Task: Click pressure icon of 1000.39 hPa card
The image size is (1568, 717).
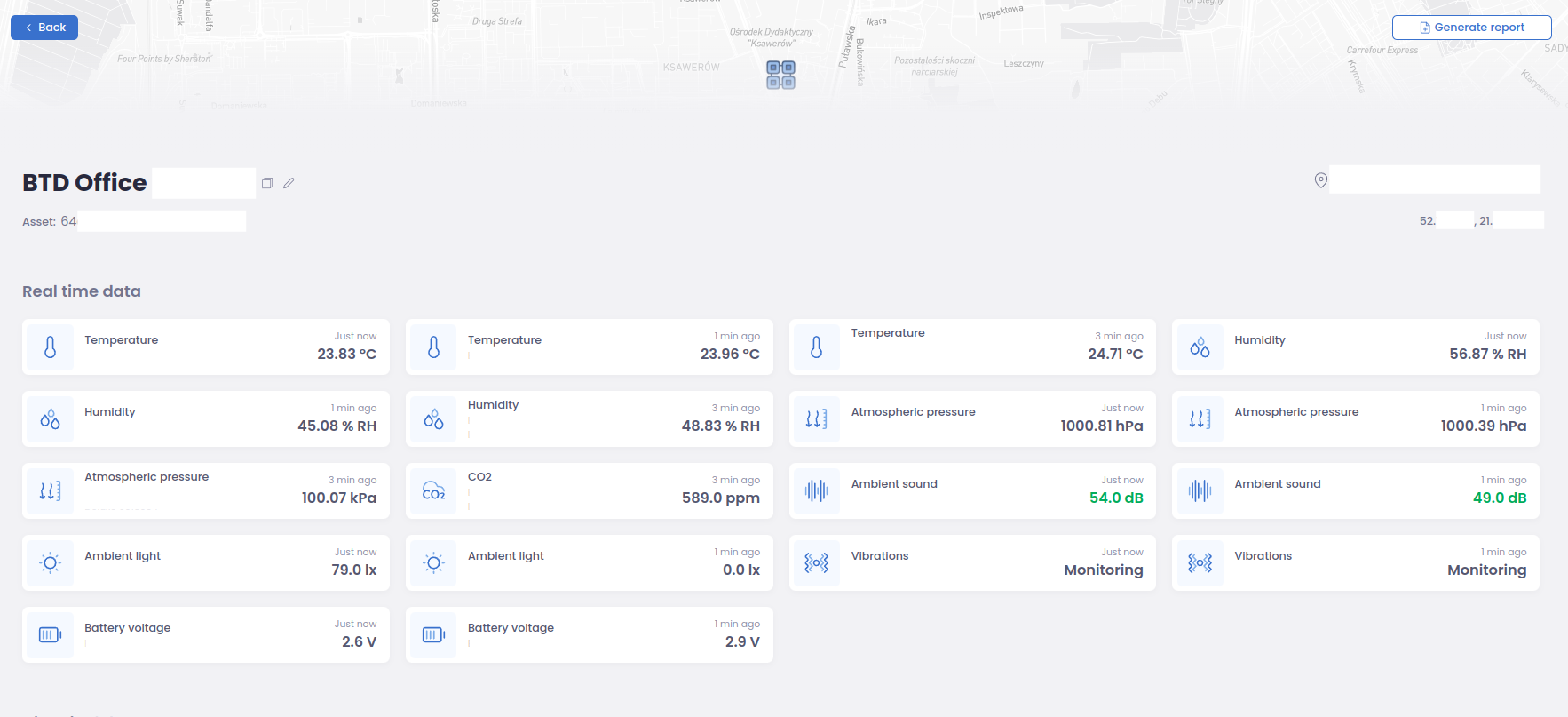Action: 1200,419
